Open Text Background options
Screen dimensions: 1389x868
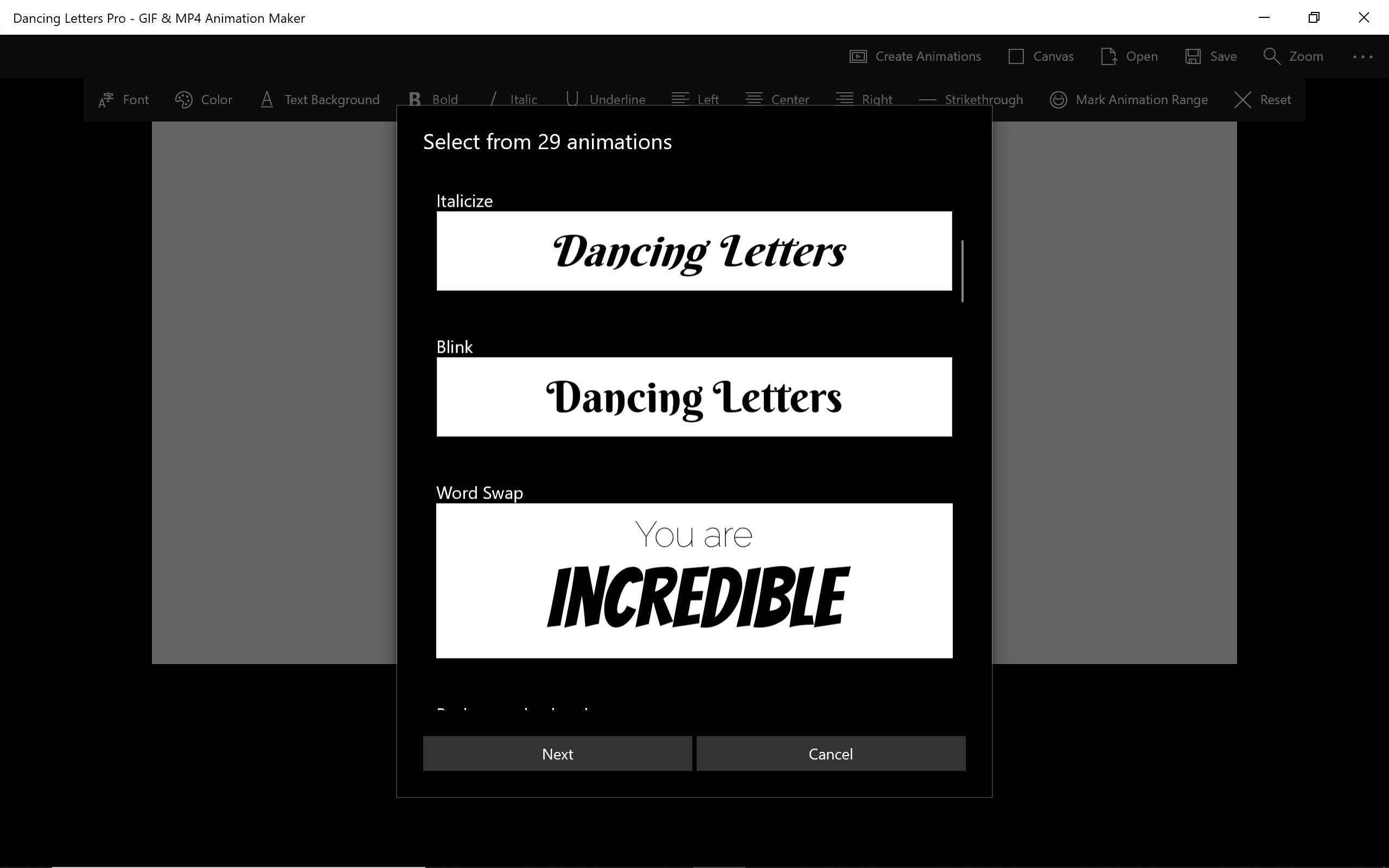pyautogui.click(x=320, y=100)
